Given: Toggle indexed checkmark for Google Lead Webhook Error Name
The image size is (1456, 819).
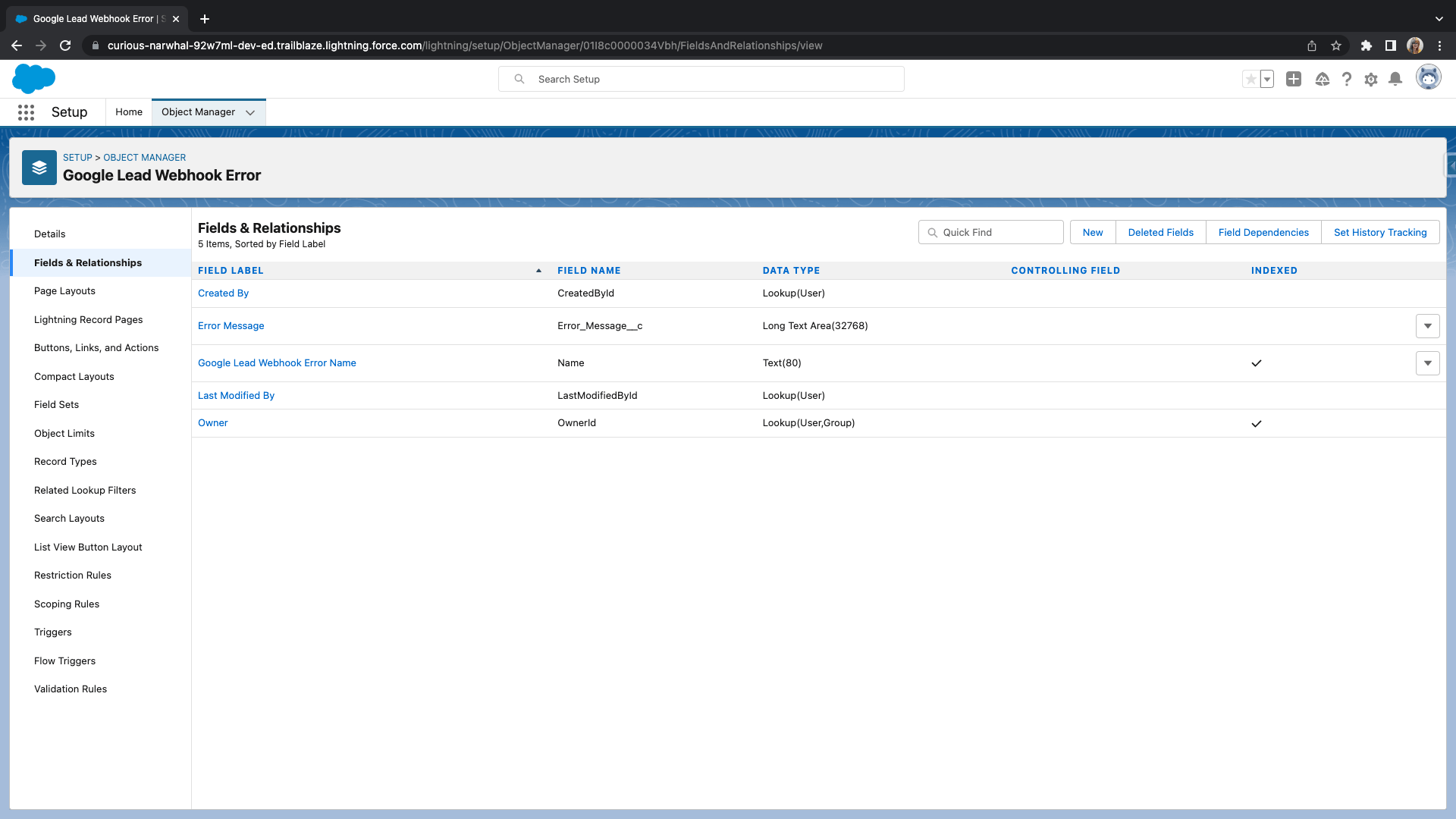Looking at the screenshot, I should (x=1257, y=363).
